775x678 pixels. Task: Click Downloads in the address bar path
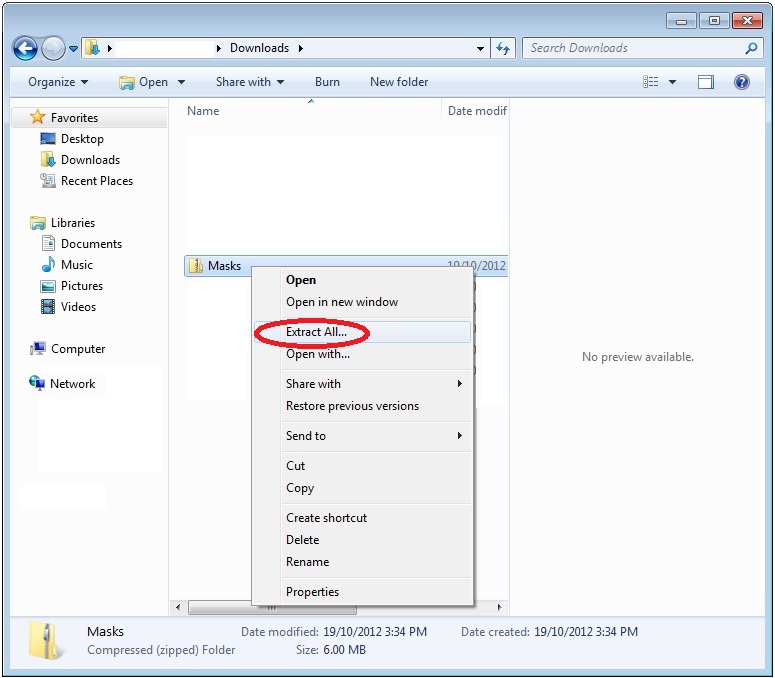(259, 48)
